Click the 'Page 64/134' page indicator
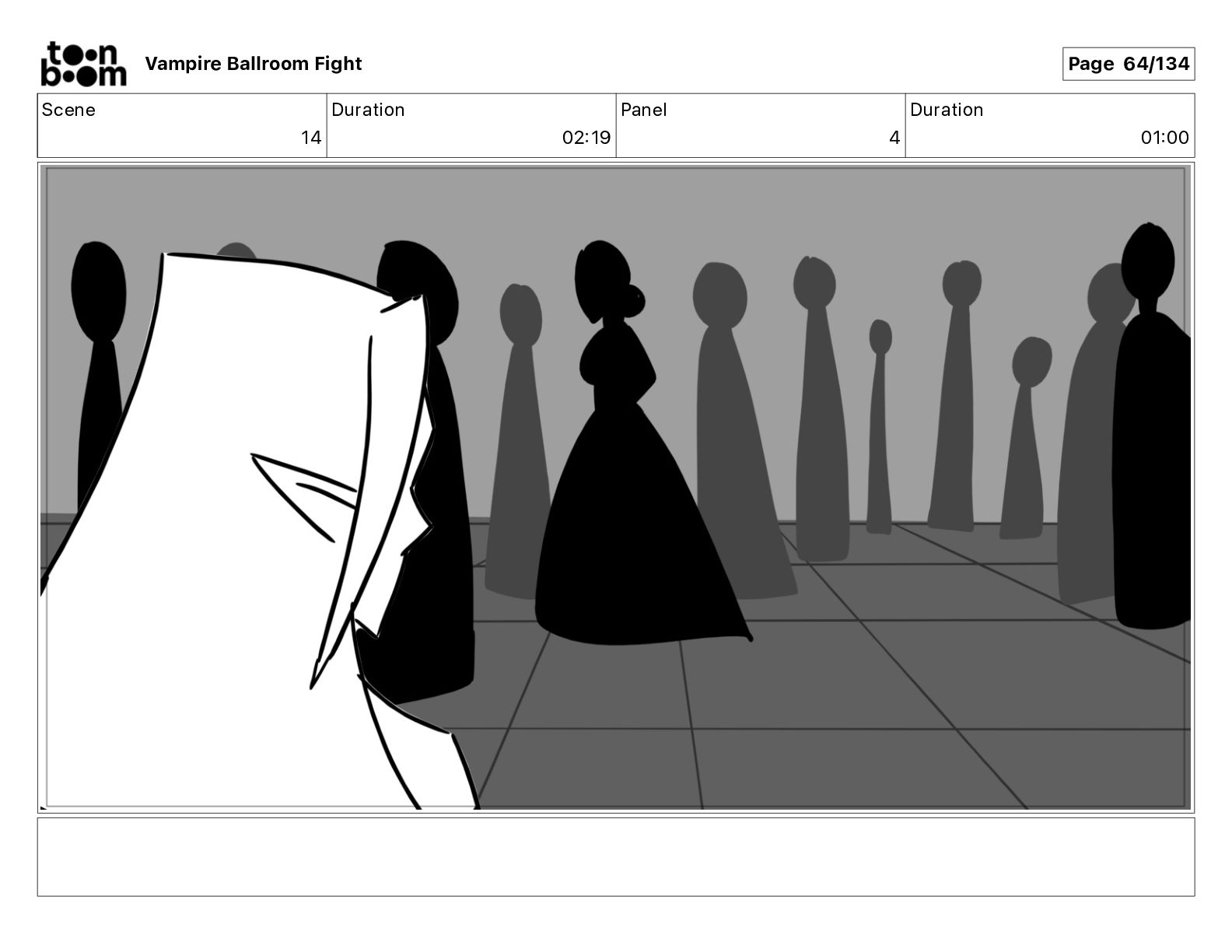 click(1129, 64)
